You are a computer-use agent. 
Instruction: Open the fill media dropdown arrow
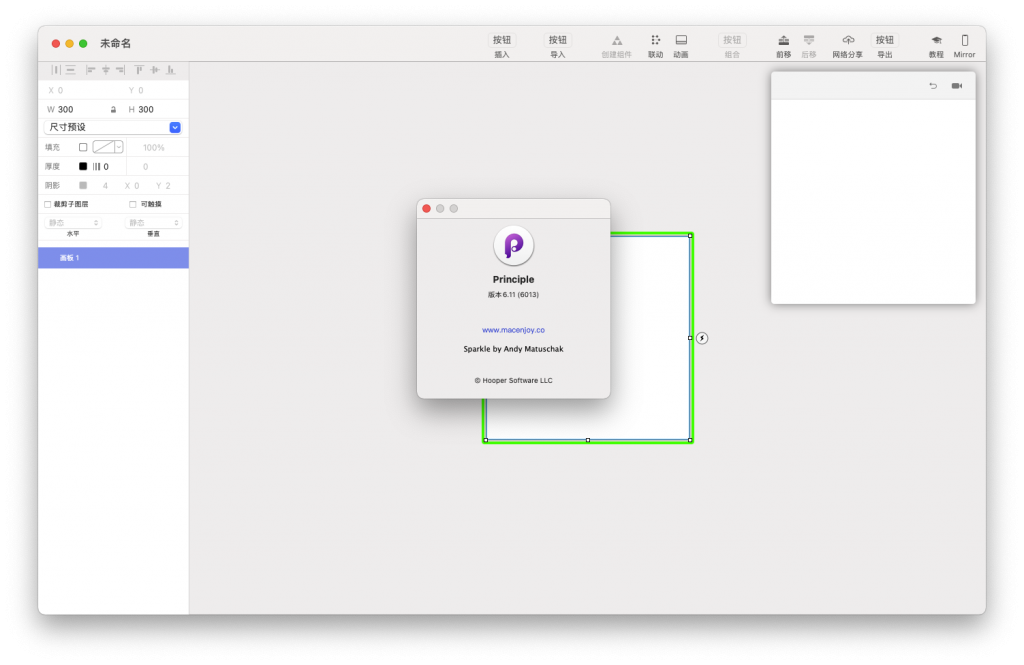click(119, 147)
